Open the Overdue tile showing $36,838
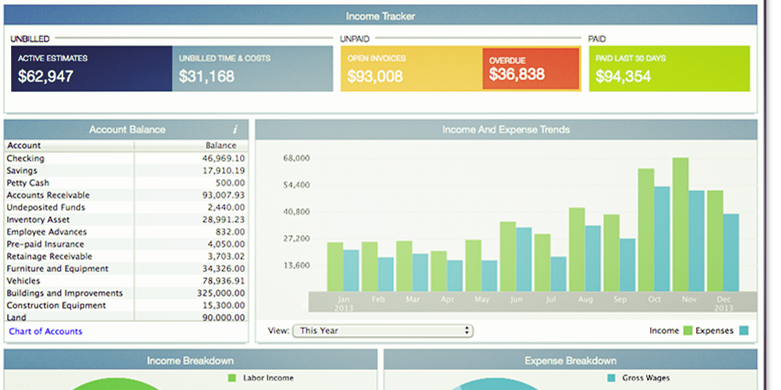This screenshot has height=390, width=781. tap(531, 69)
